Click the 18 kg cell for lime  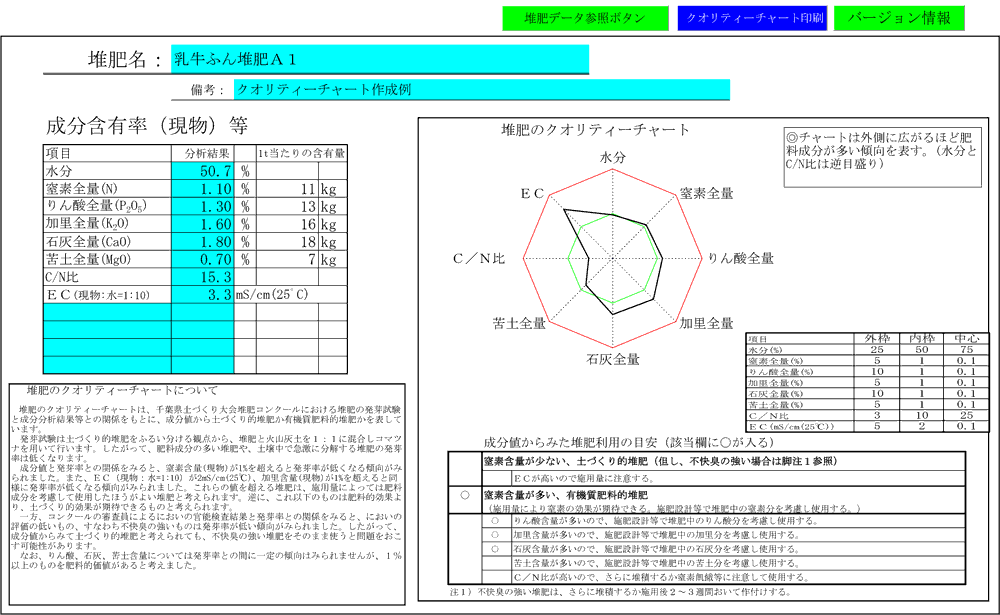288,242
